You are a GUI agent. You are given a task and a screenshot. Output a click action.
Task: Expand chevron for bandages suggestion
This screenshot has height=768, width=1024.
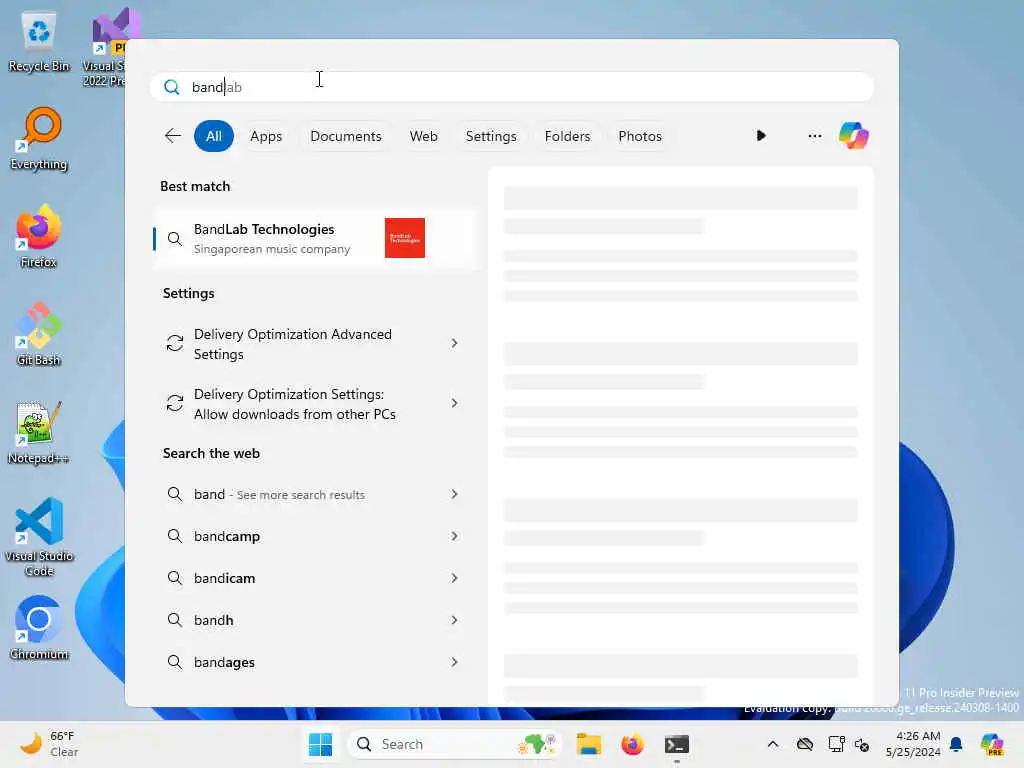click(x=455, y=662)
